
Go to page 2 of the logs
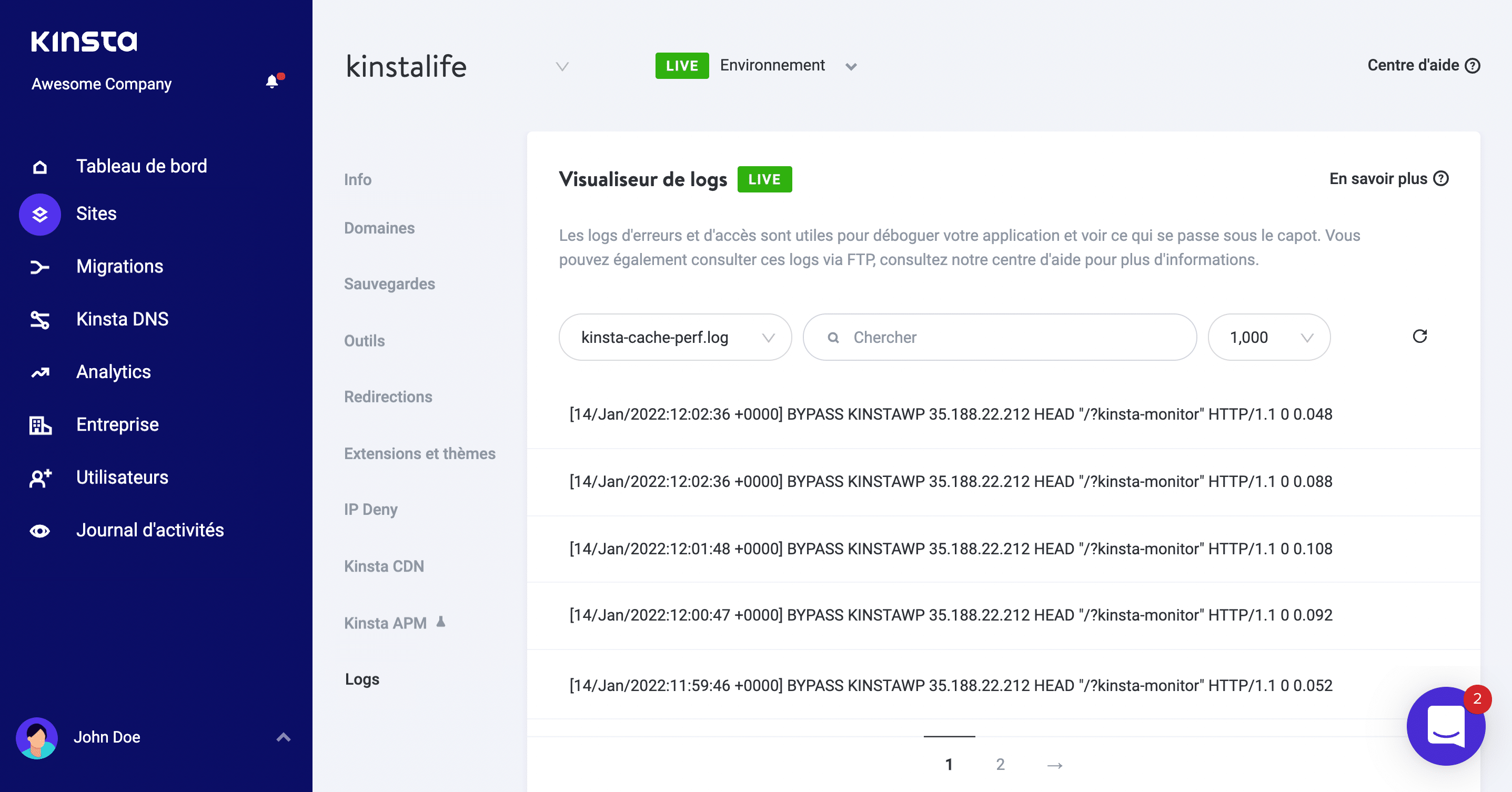[1000, 765]
